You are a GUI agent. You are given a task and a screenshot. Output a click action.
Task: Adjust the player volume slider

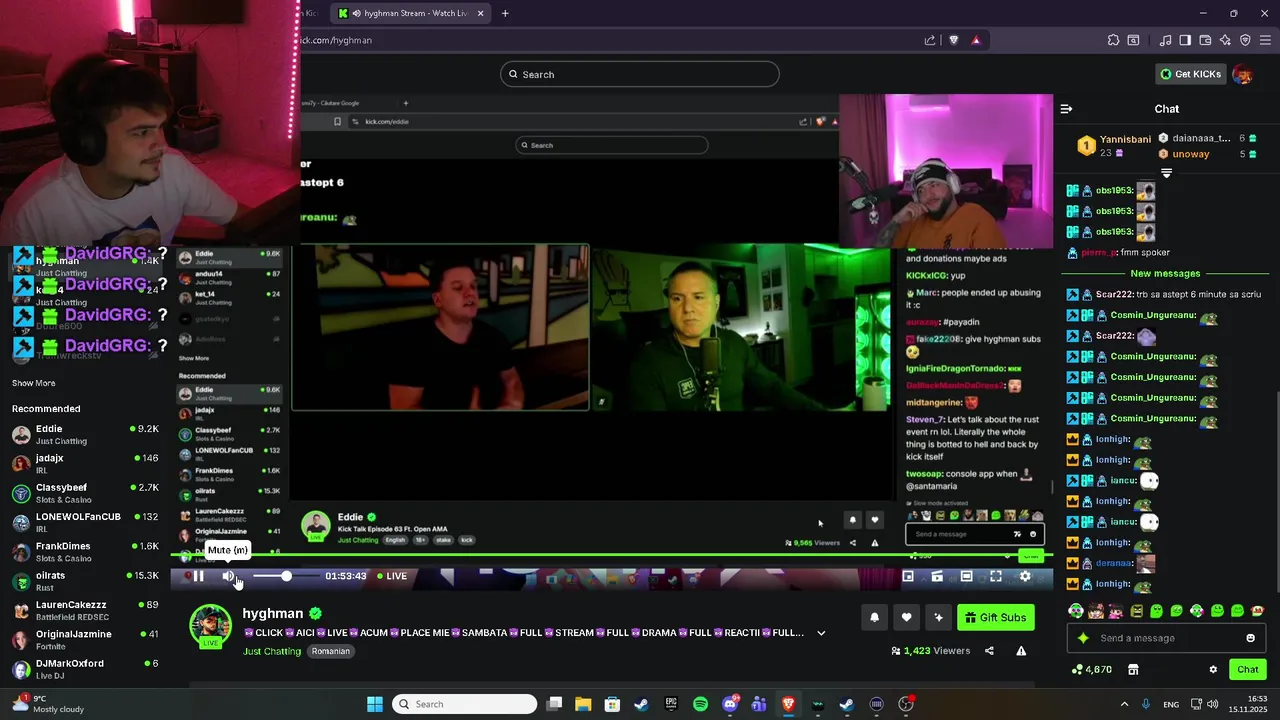(286, 576)
